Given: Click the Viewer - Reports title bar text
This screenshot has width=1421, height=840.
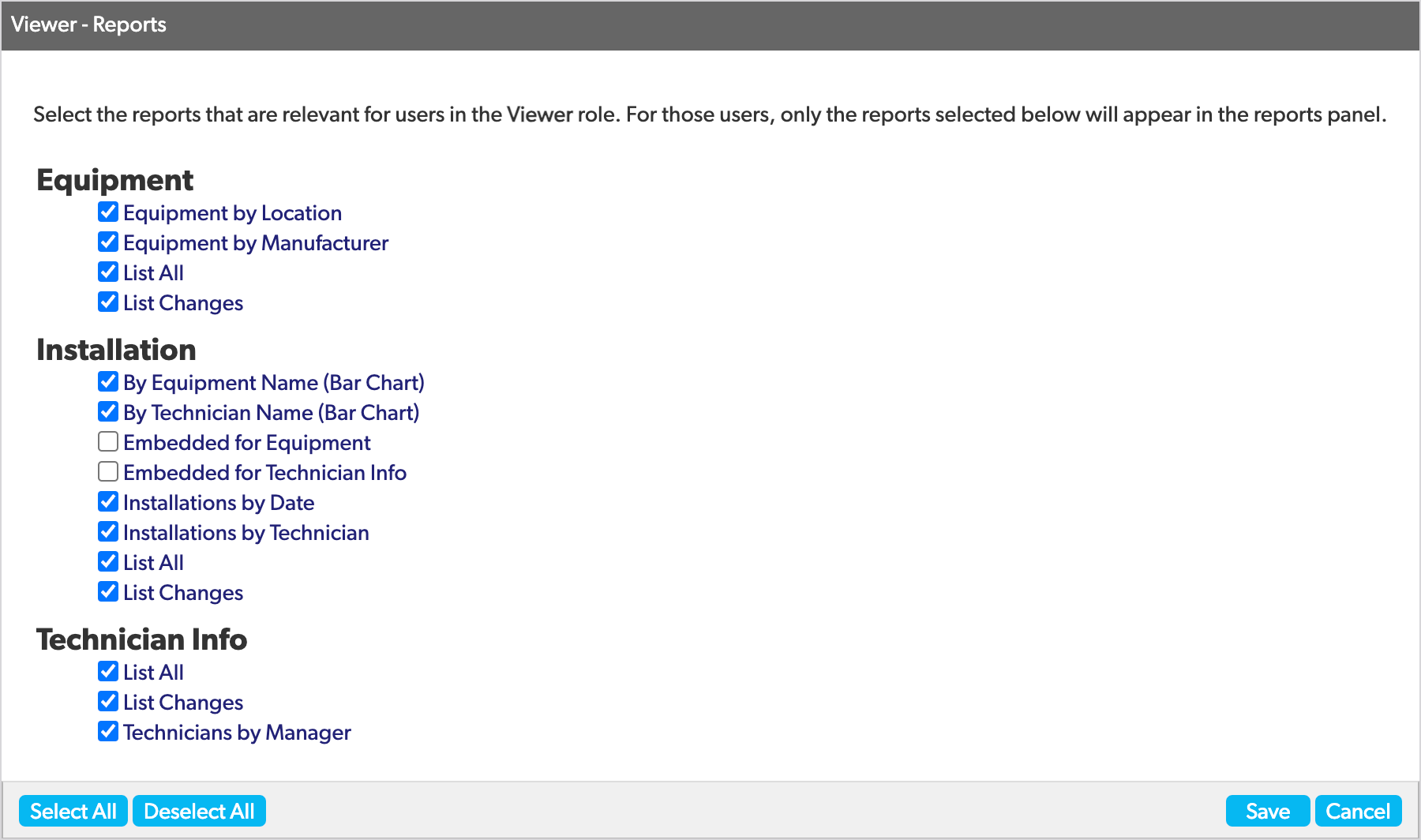Looking at the screenshot, I should [x=88, y=24].
